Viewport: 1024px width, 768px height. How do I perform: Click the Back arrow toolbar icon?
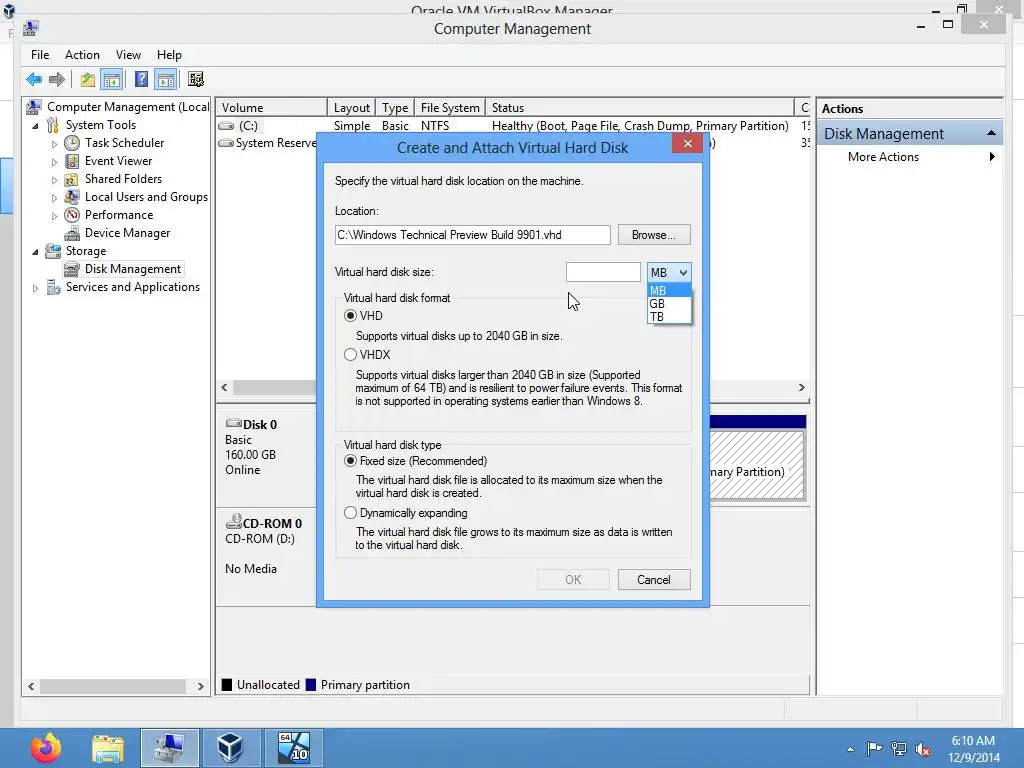[x=34, y=80]
